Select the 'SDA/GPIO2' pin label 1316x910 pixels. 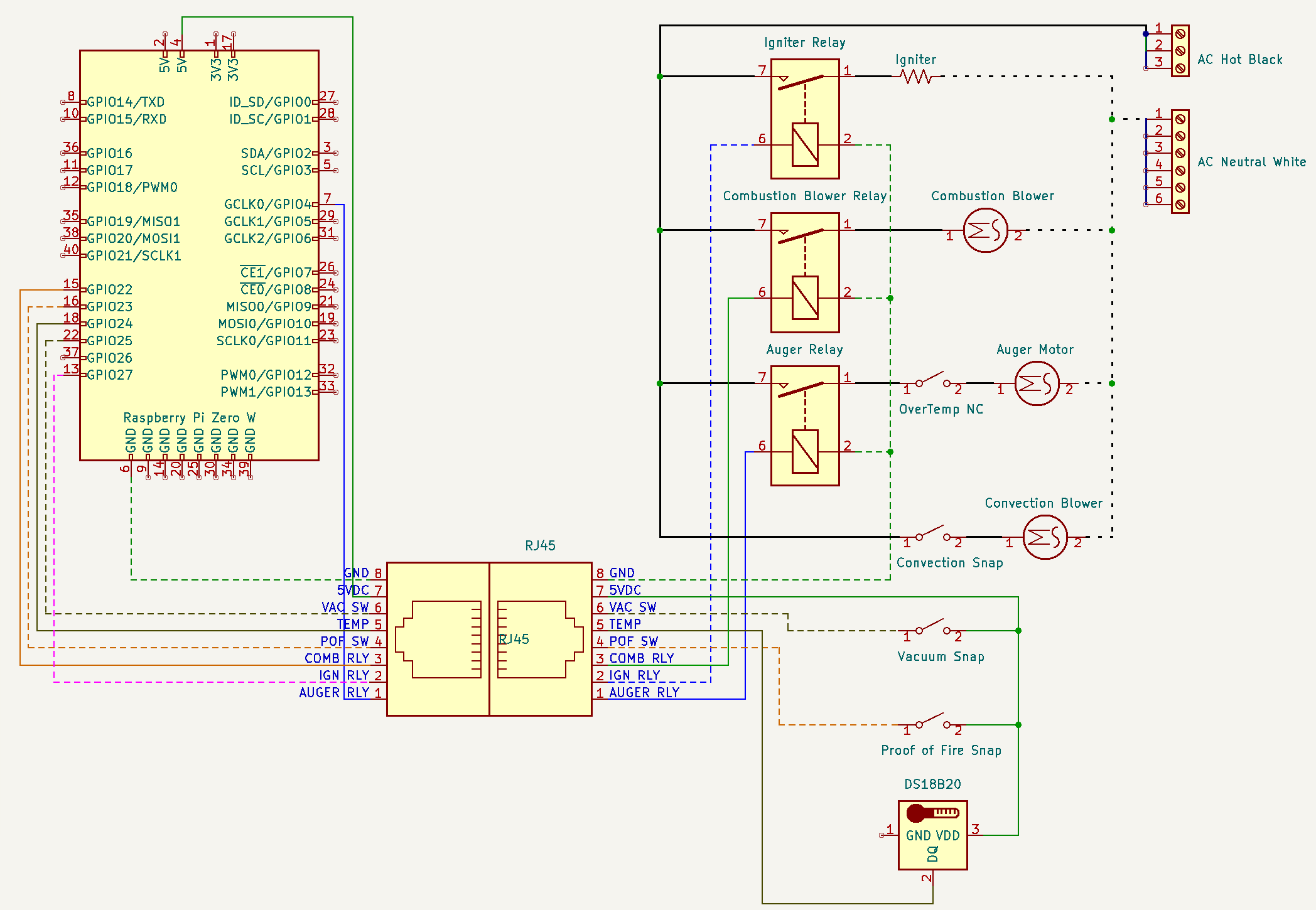click(x=276, y=154)
